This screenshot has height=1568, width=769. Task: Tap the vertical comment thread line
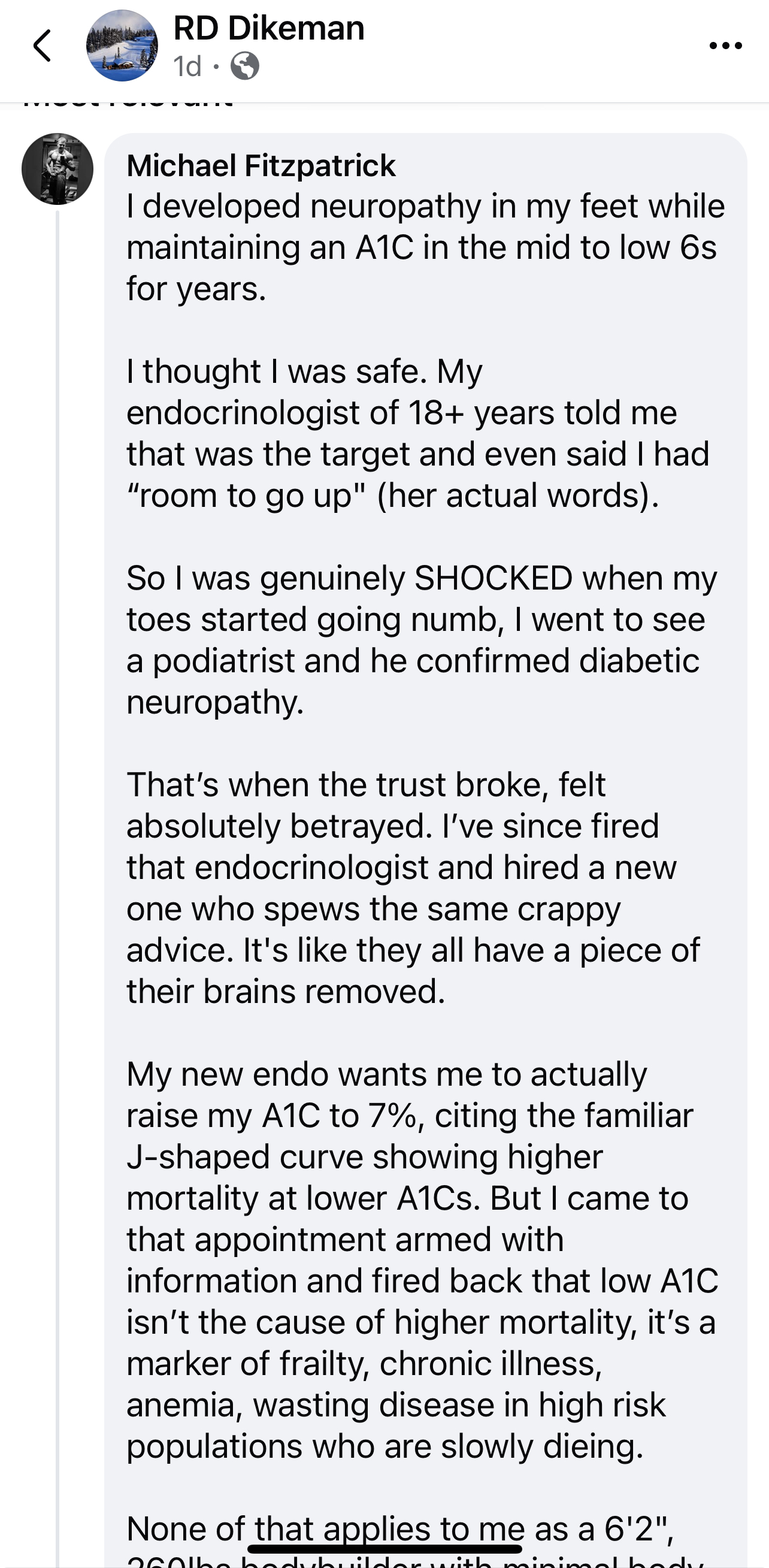click(x=58, y=852)
